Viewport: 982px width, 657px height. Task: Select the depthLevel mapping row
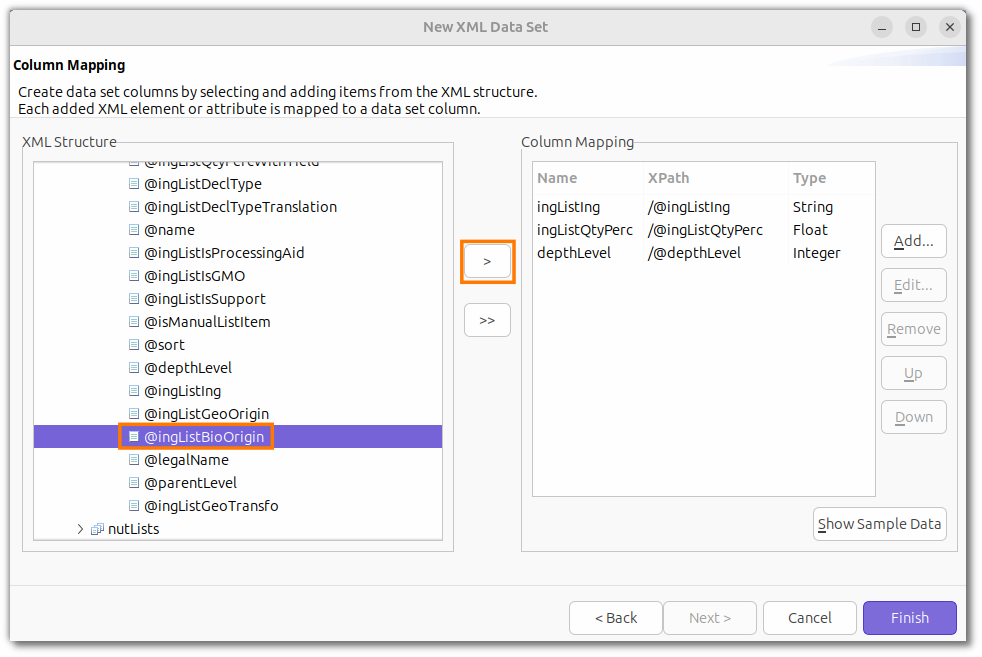[703, 253]
